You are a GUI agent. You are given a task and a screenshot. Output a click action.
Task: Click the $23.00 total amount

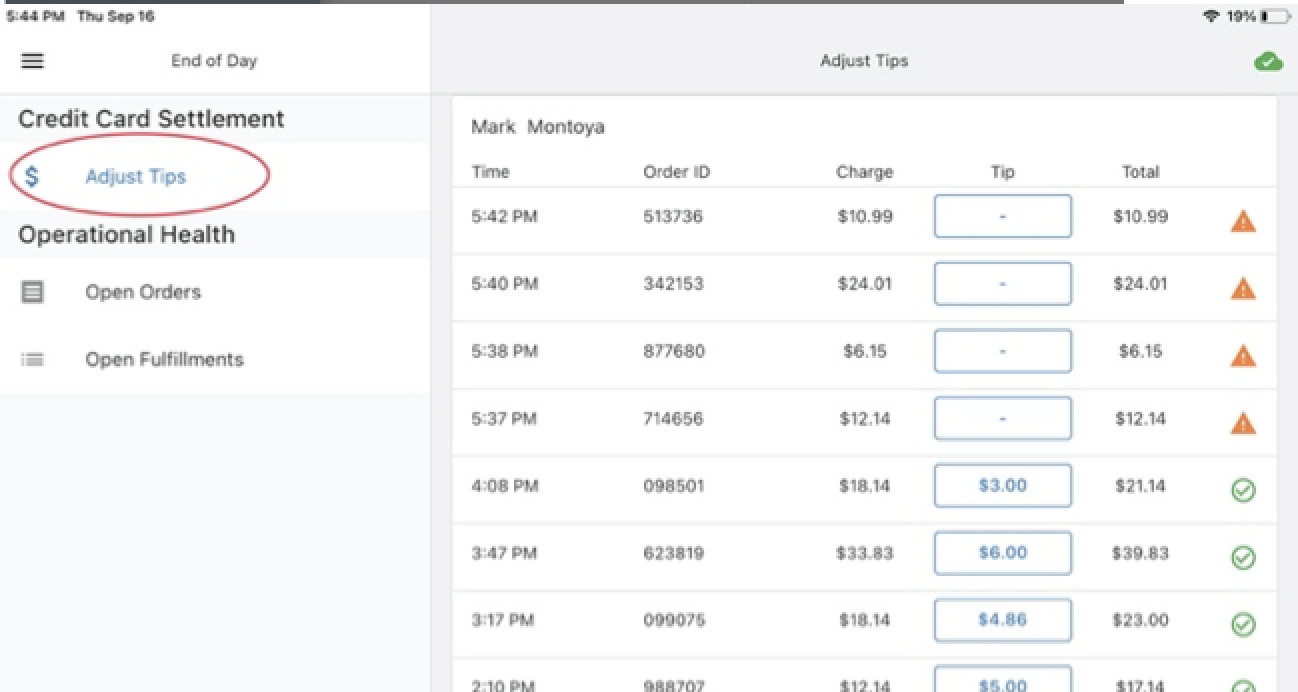[x=1140, y=620]
